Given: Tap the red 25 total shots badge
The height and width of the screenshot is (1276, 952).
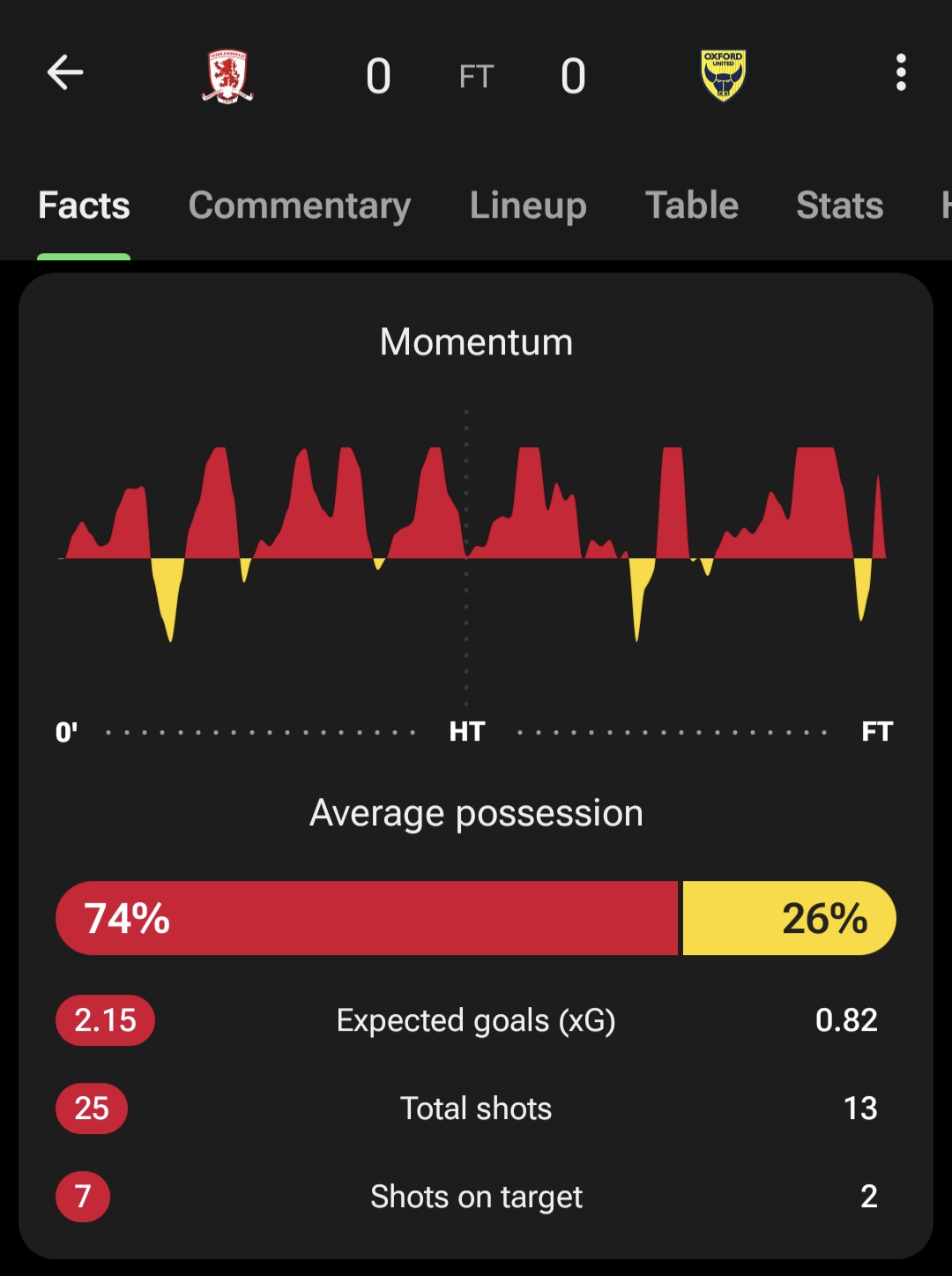Looking at the screenshot, I should [92, 1108].
